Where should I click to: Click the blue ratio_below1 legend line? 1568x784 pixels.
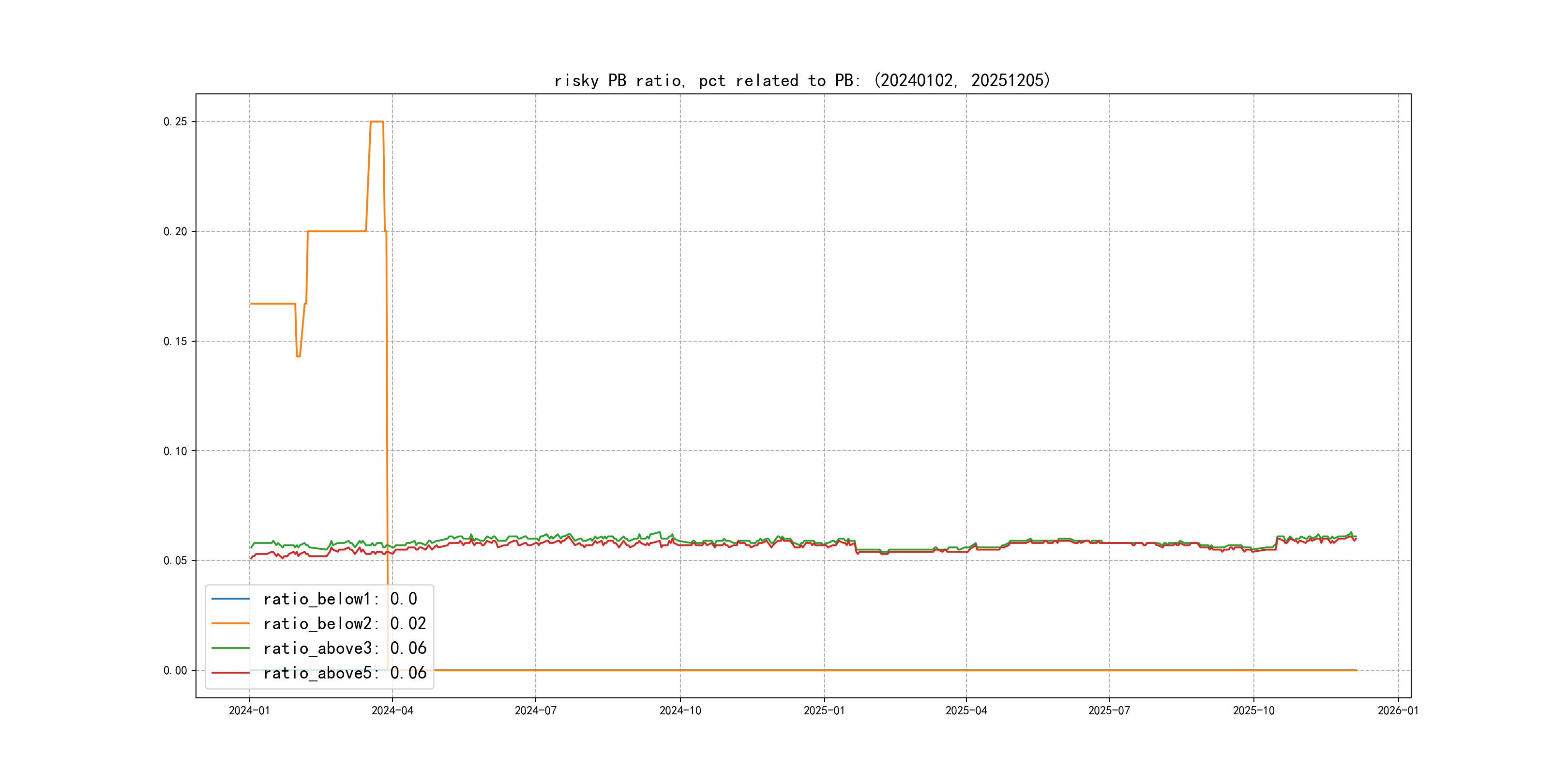tap(230, 599)
